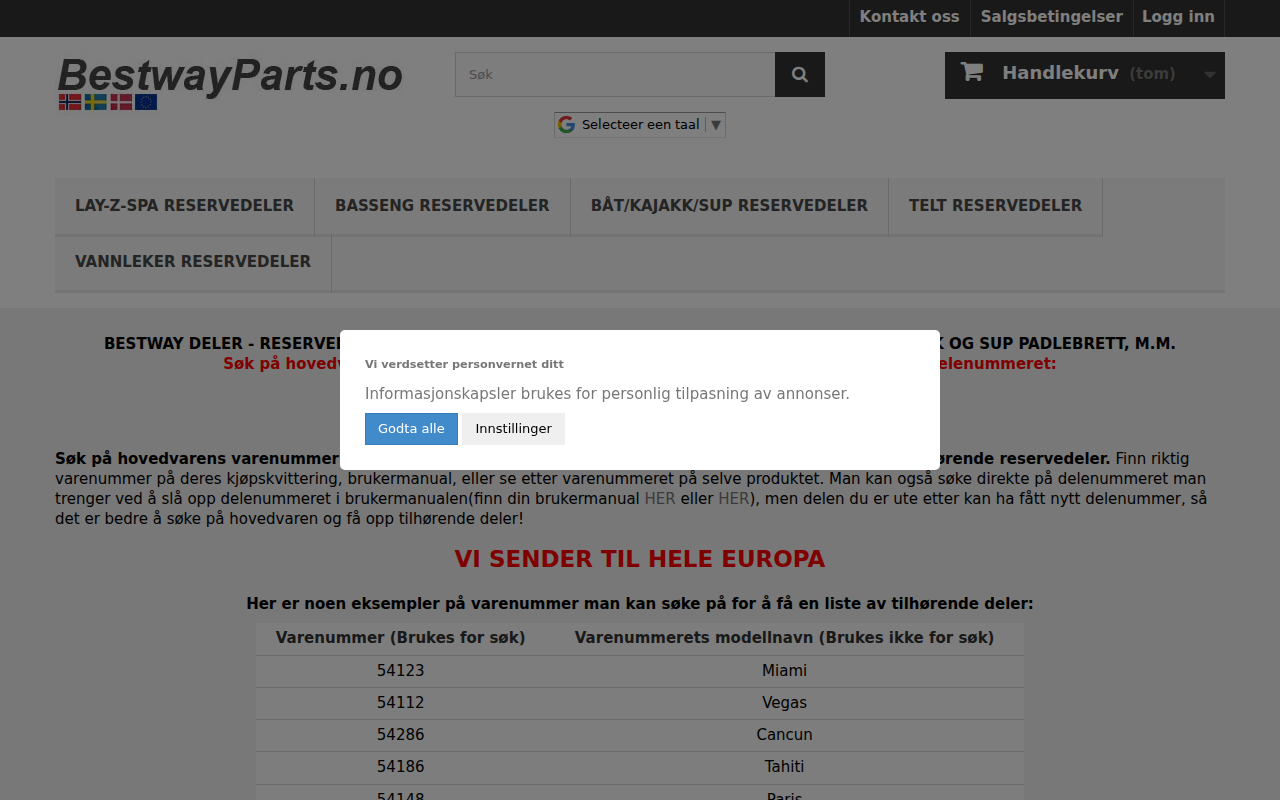
Task: Open TELT RESERVEDELER menu
Action: tap(995, 206)
